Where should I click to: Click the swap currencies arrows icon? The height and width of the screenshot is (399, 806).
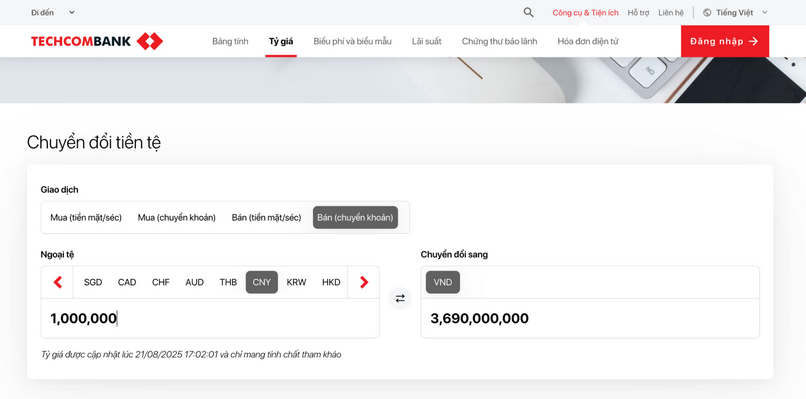coord(400,298)
